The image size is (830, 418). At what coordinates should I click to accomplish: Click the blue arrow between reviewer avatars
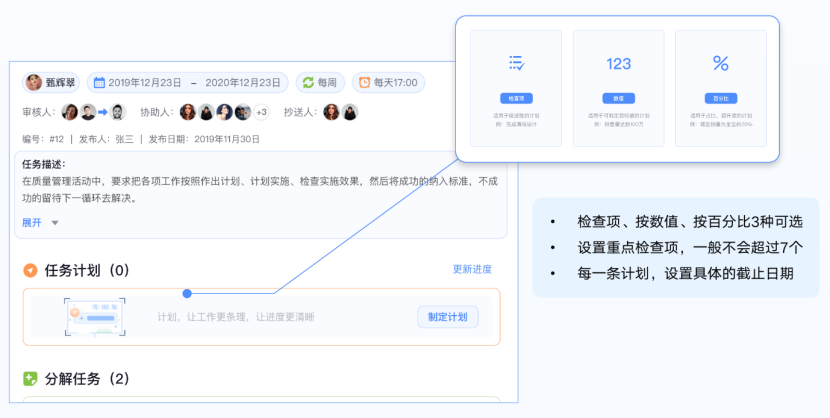pyautogui.click(x=102, y=112)
